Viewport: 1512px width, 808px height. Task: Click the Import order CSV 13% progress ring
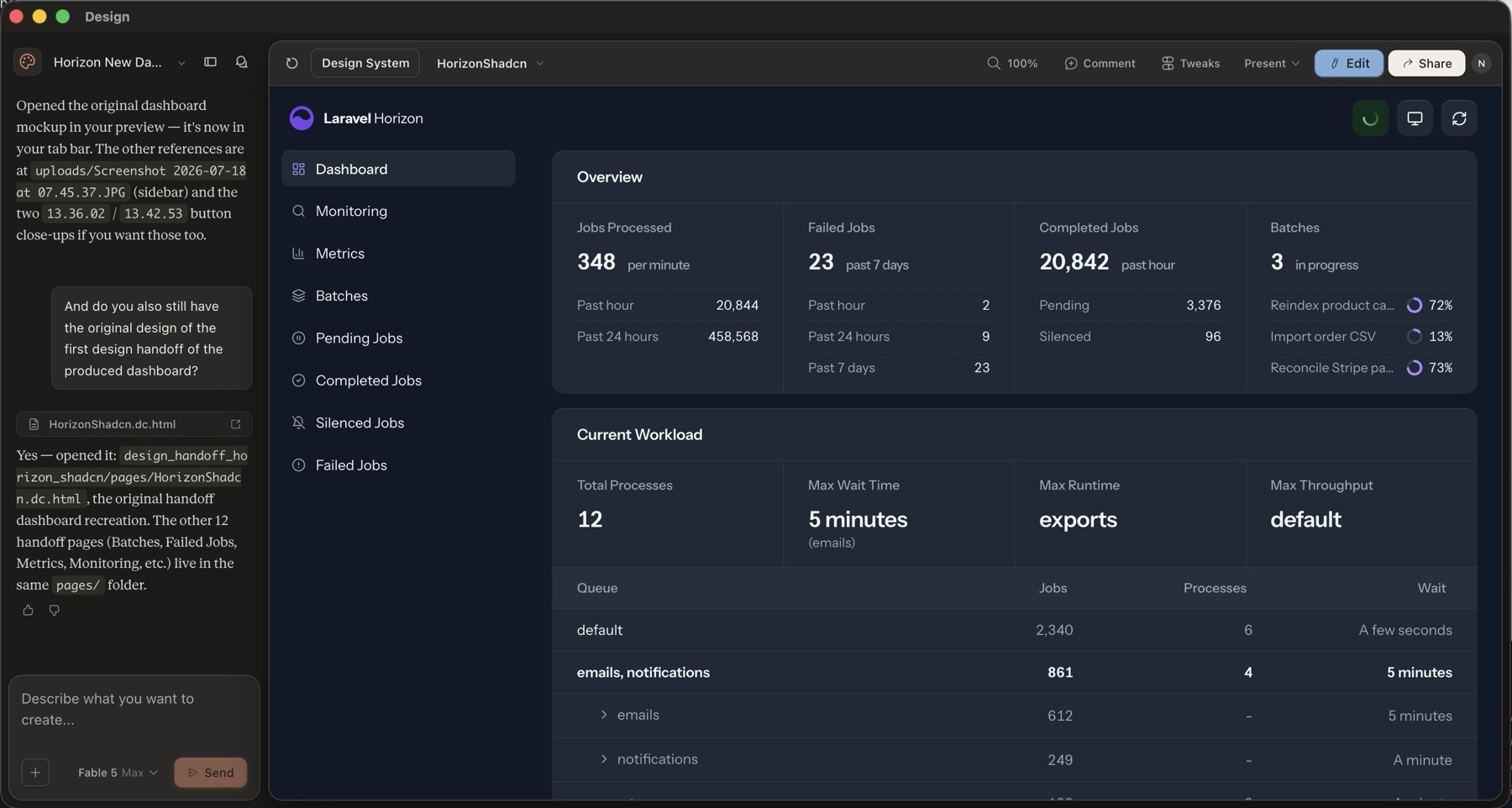point(1415,336)
